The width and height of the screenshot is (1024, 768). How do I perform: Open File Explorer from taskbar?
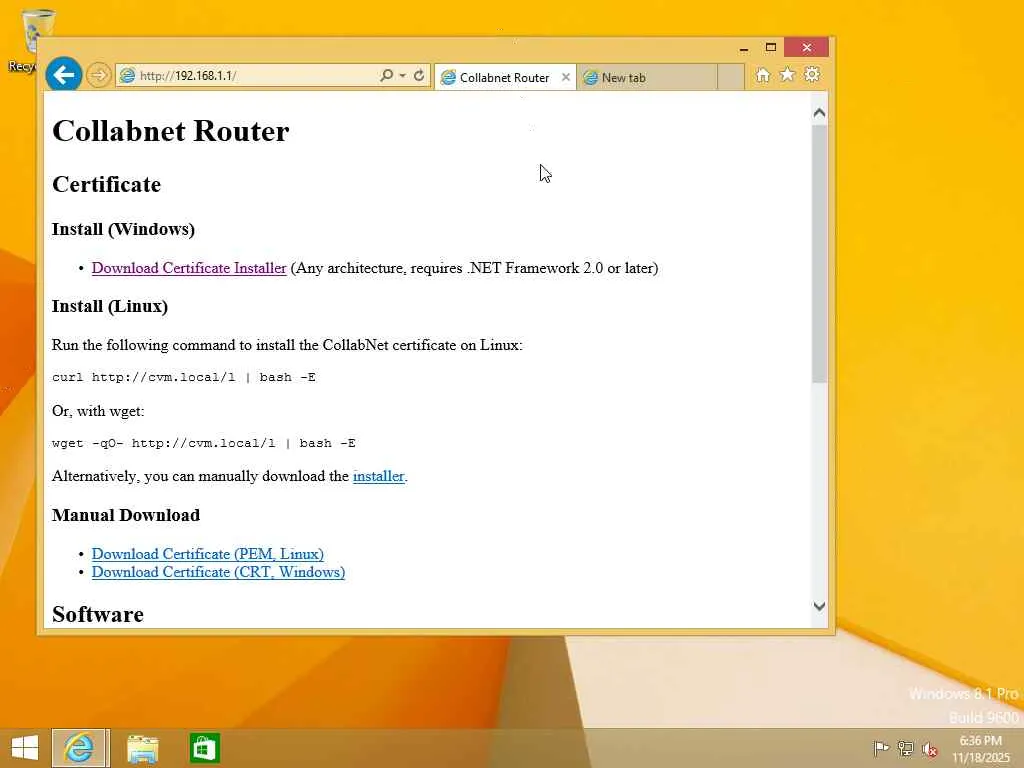pos(142,748)
